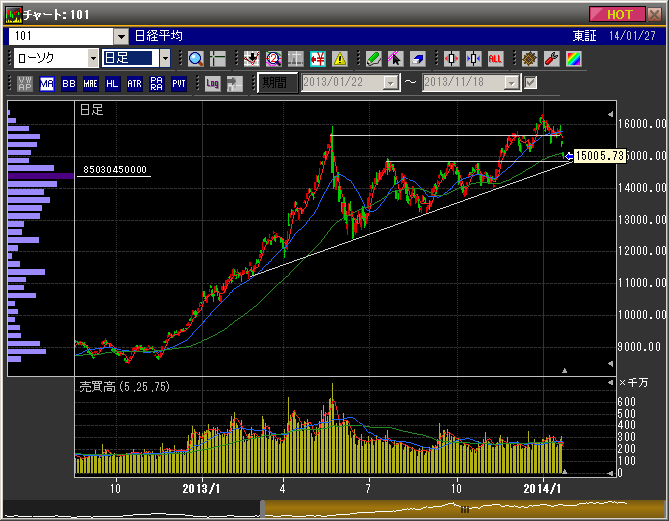
Task: Toggle the BB Bollinger Bands indicator
Action: (69, 83)
